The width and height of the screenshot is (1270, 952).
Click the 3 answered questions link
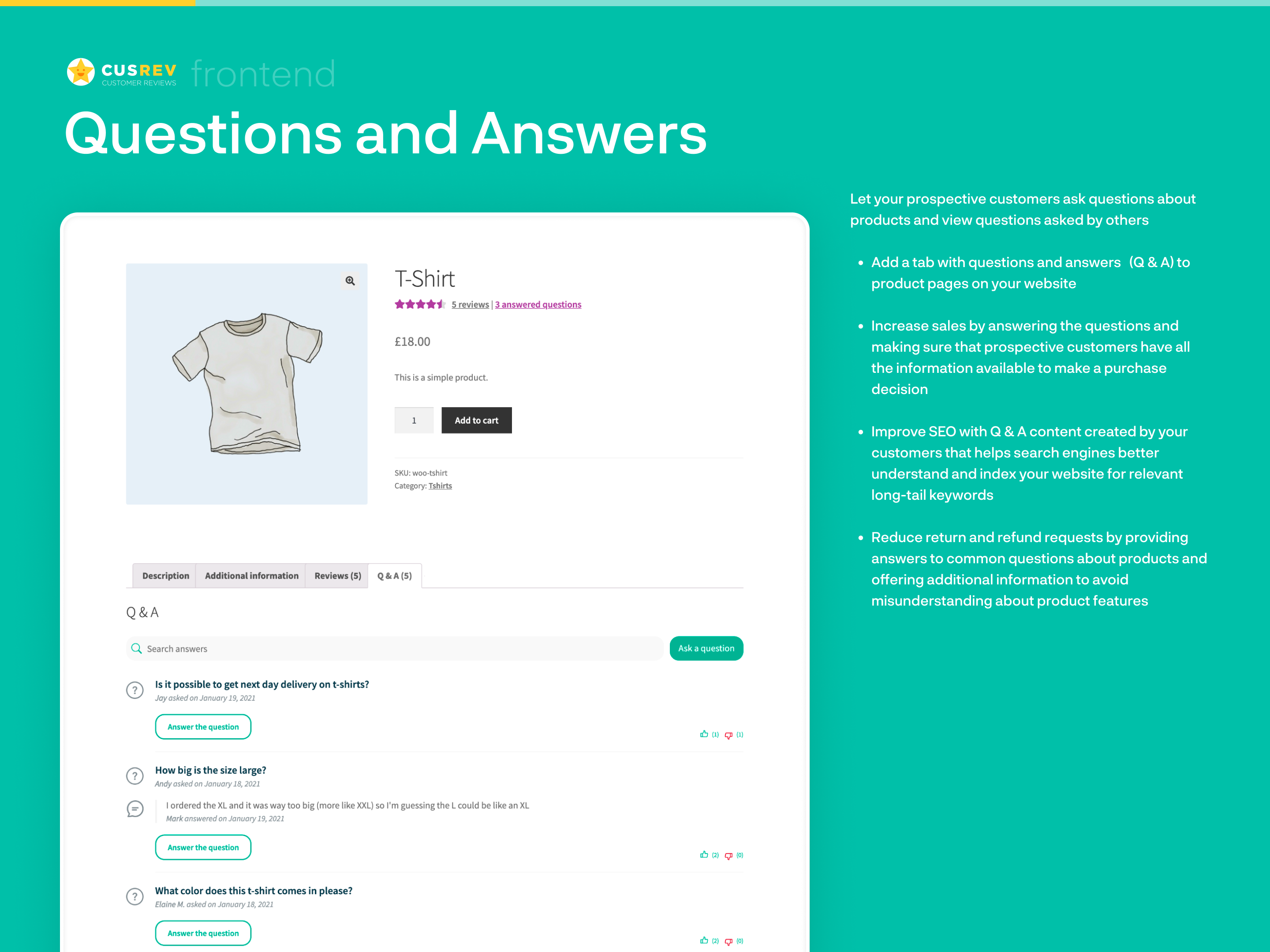click(538, 304)
